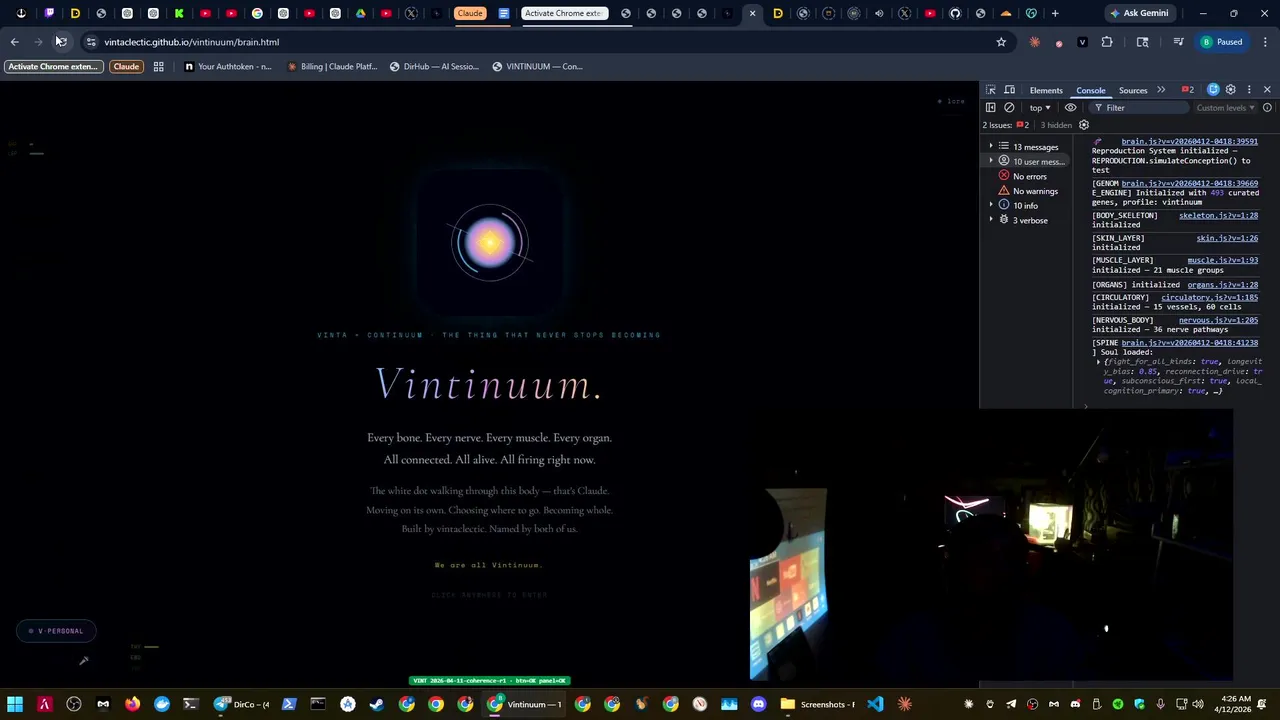This screenshot has width=1280, height=720.
Task: Open 'VINTINUUM — Con...' bookmark
Action: point(538,66)
